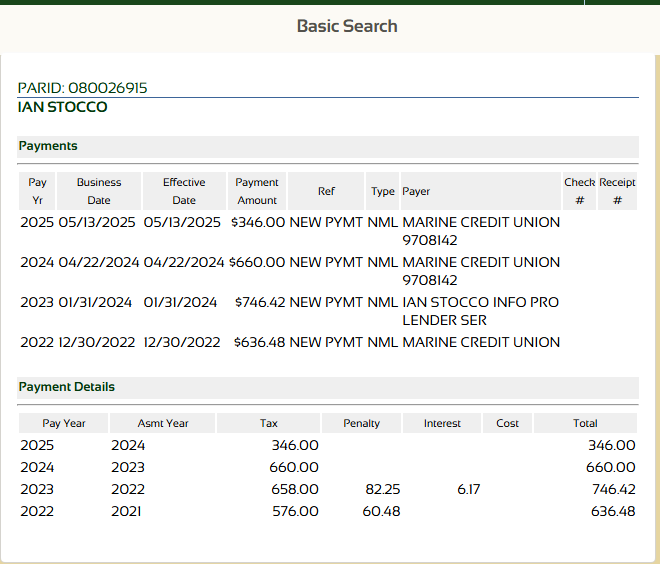
Task: Select the PARID 080026915 text
Action: click(83, 88)
